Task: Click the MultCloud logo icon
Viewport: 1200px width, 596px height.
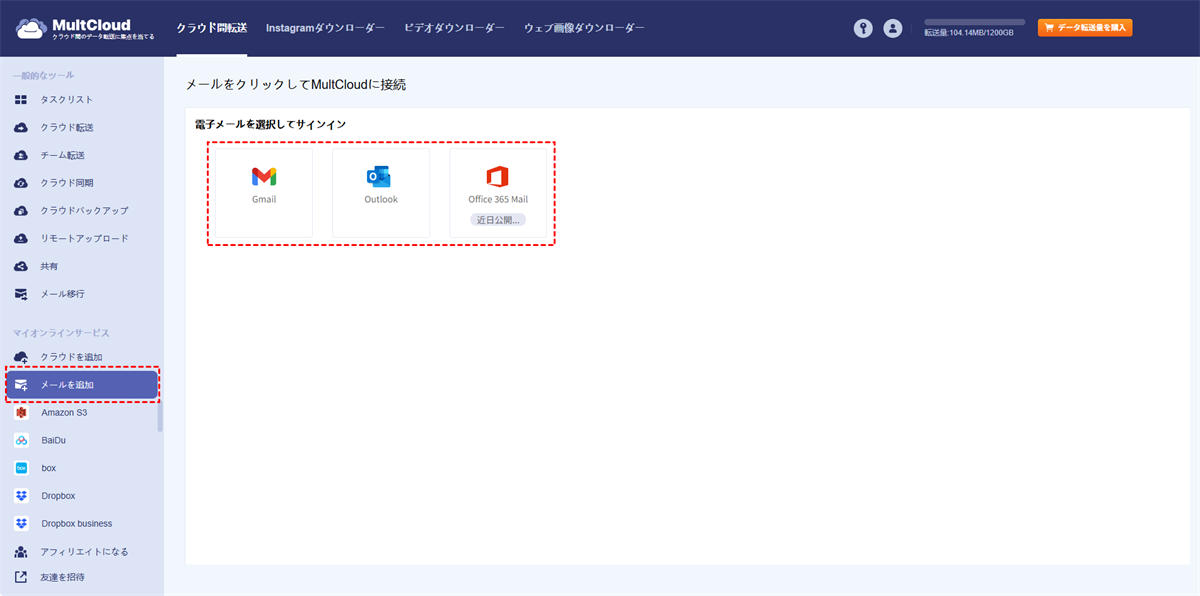Action: point(31,29)
